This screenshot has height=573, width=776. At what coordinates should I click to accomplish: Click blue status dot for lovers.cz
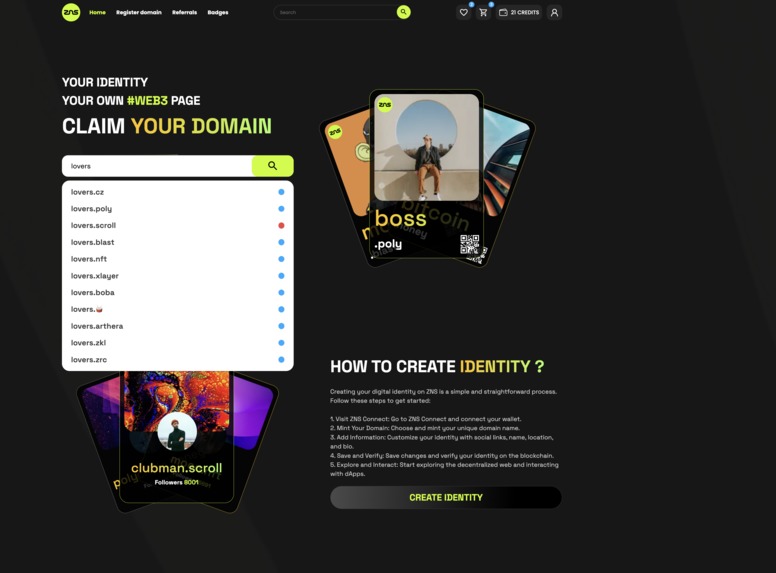[x=281, y=192]
